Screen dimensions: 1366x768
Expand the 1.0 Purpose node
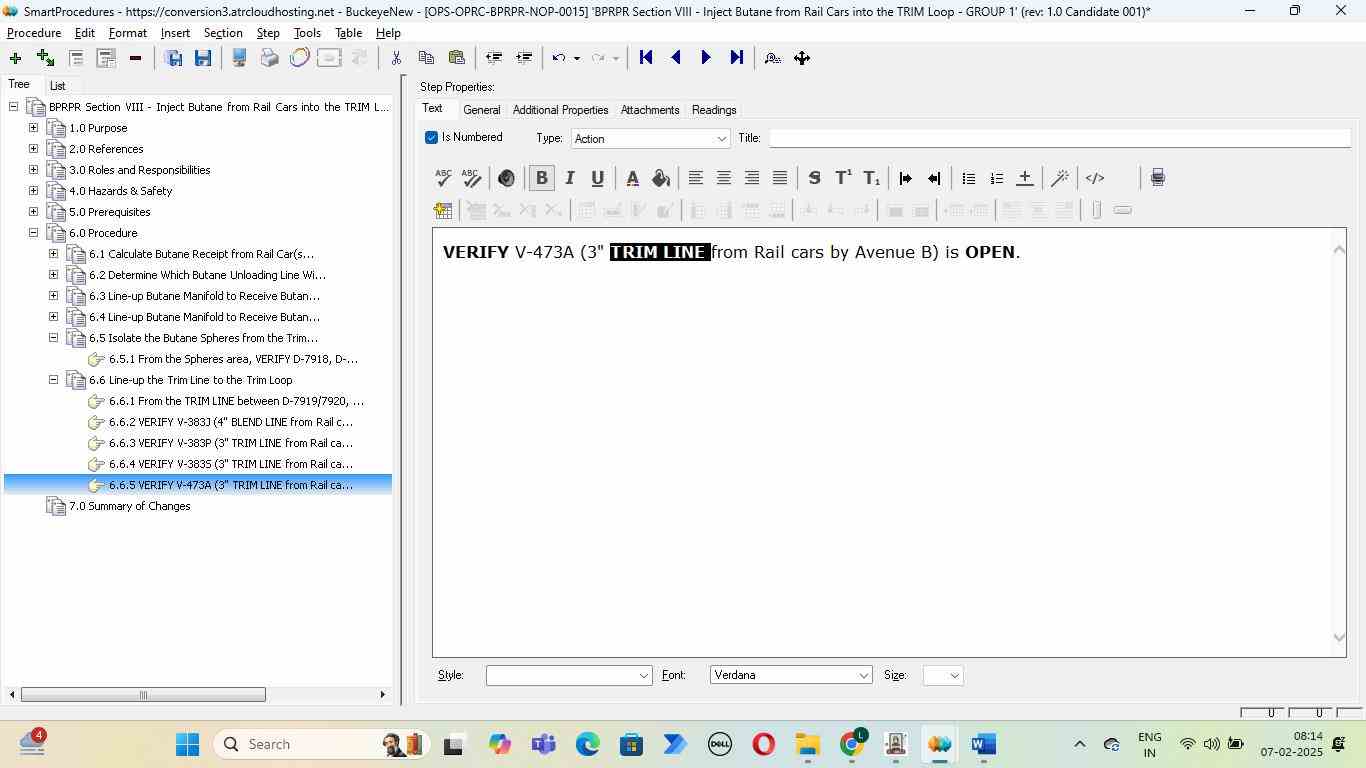pos(33,128)
